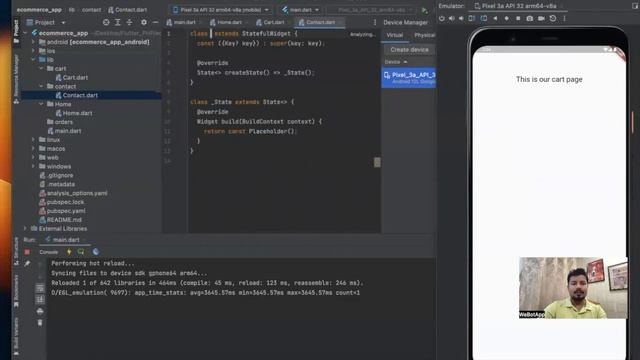
Task: Select opened file target icon in Project panel
Action: click(x=106, y=22)
